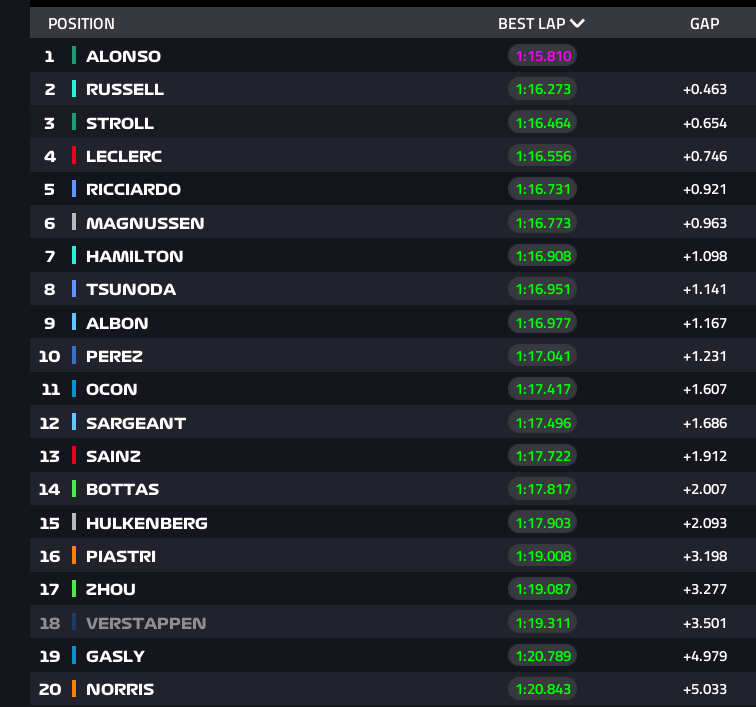Click the +0.654 gap for Stroll
Viewport: 756px width, 707px height.
tap(704, 123)
